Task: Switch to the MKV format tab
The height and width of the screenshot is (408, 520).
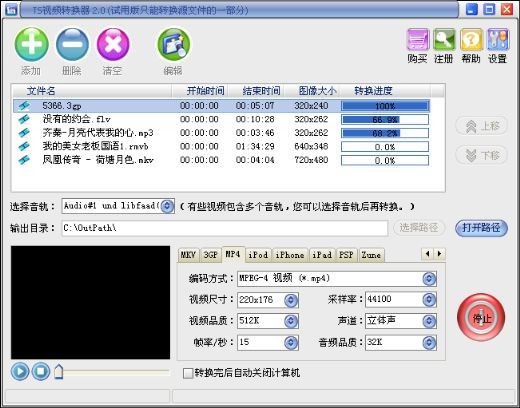Action: [x=188, y=255]
